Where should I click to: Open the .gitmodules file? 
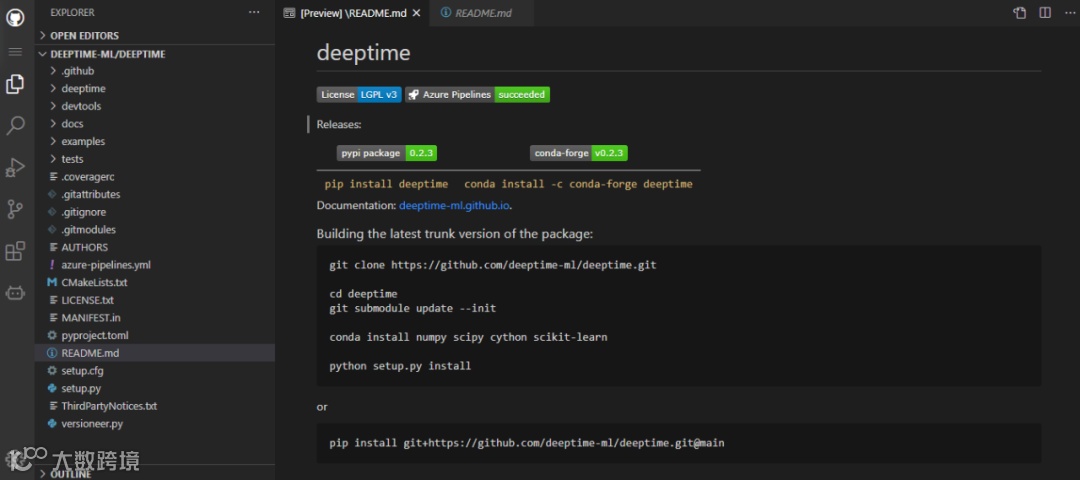(x=155, y=229)
